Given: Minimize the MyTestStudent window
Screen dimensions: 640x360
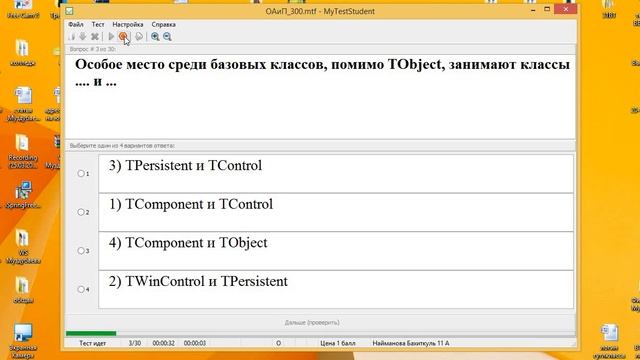Looking at the screenshot, I should (533, 10).
